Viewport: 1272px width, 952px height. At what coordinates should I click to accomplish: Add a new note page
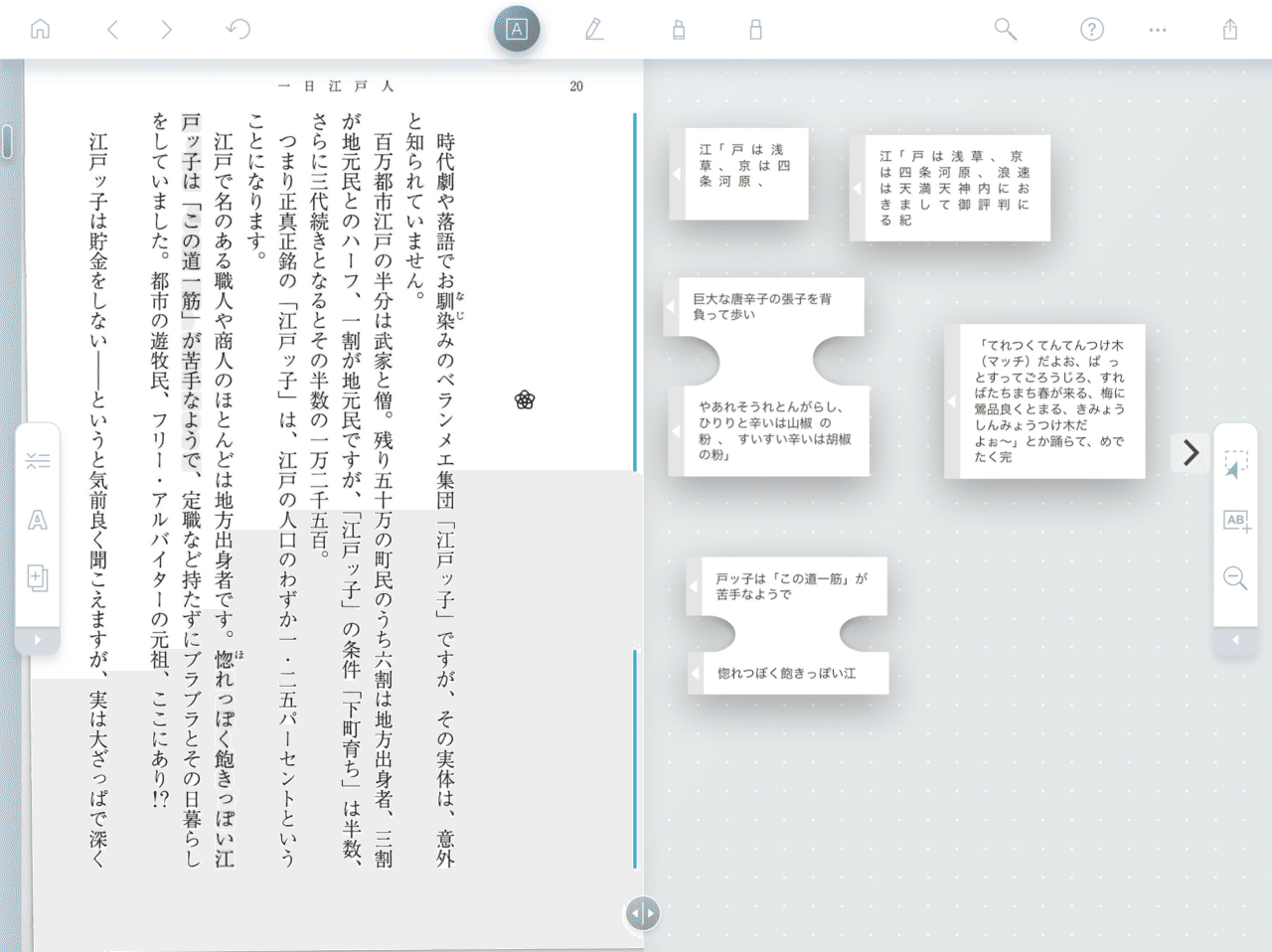[38, 577]
